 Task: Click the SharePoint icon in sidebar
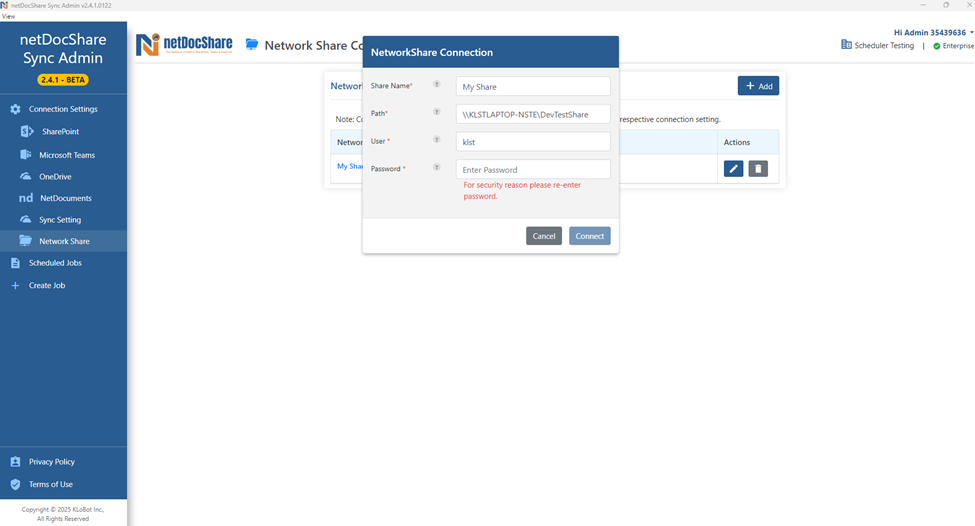click(x=27, y=131)
